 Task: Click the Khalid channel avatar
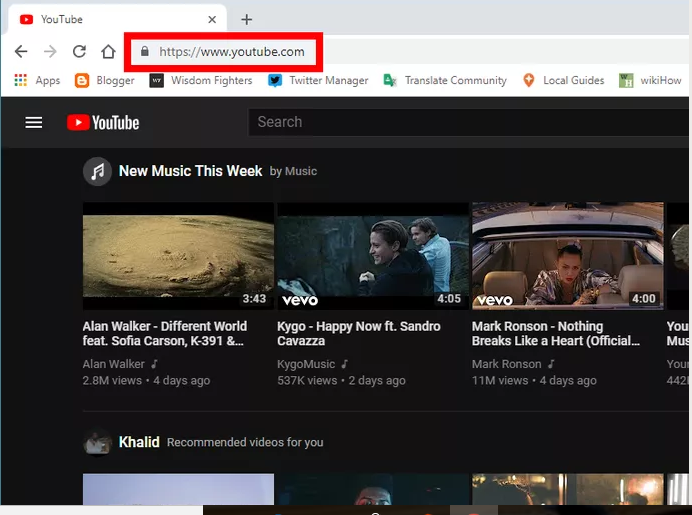point(97,442)
